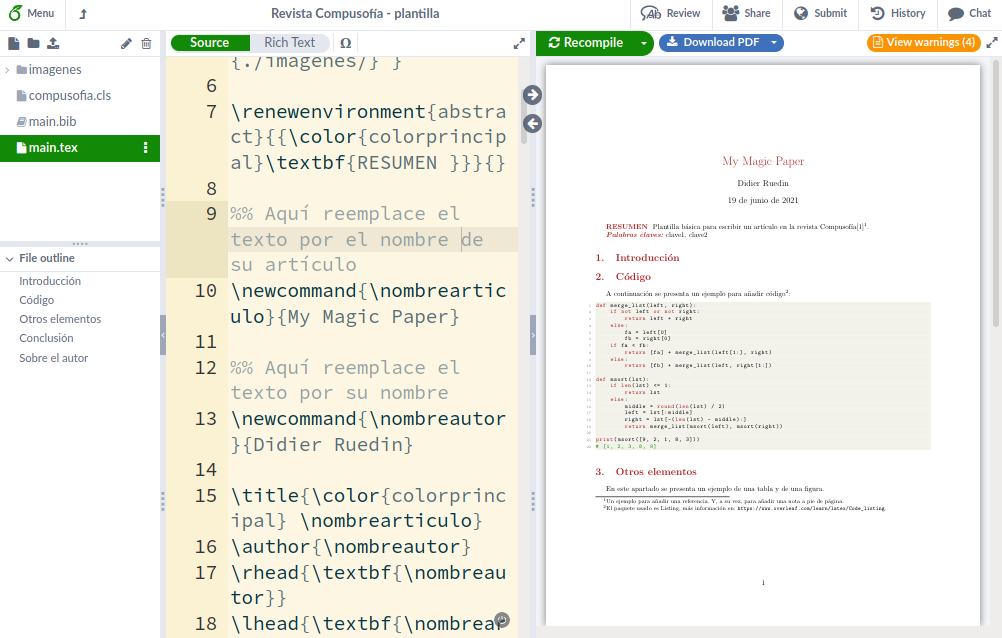Open the Omega symbol palette

[x=345, y=43]
